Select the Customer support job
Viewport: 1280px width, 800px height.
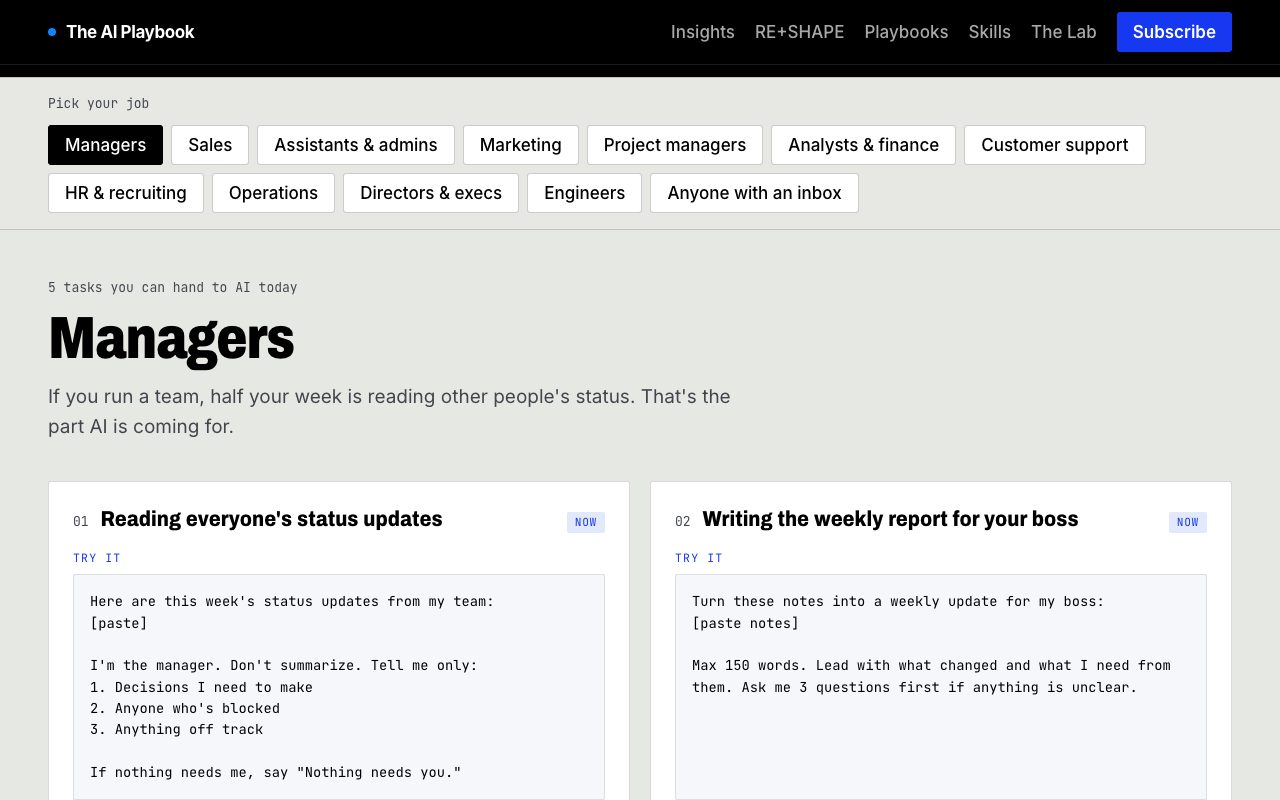[1055, 145]
